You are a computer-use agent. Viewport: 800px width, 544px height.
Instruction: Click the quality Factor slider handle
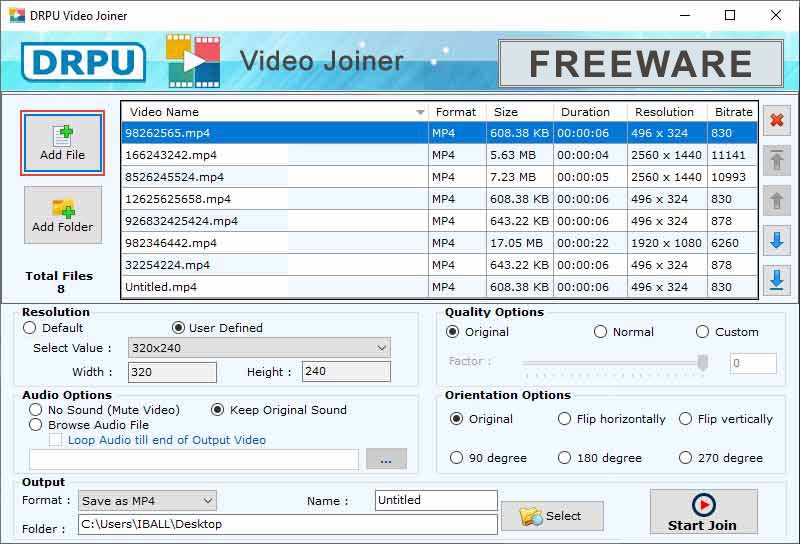click(703, 363)
